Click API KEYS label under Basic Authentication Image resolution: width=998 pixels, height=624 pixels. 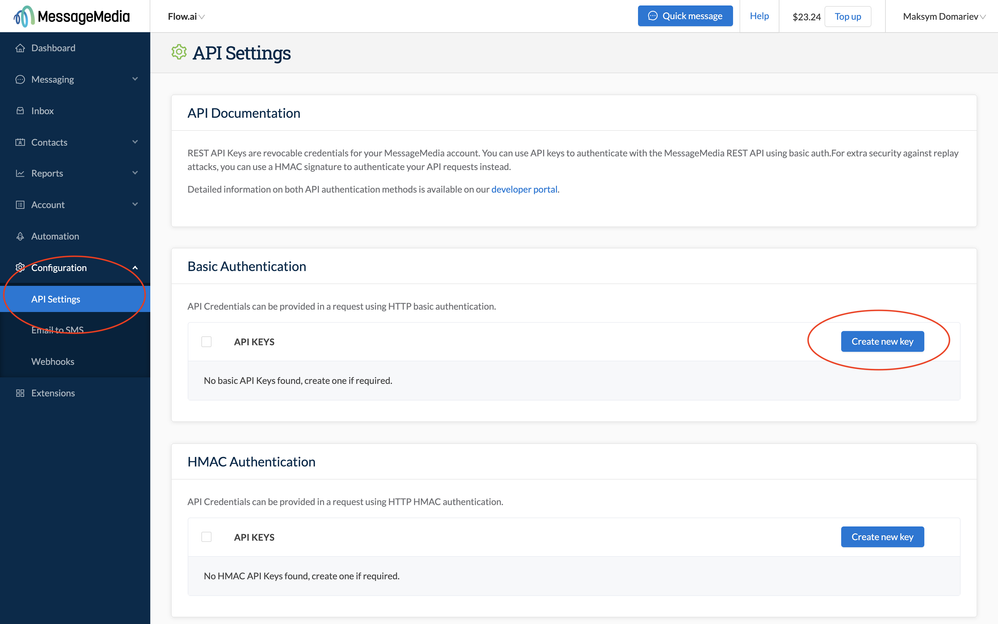pos(254,342)
